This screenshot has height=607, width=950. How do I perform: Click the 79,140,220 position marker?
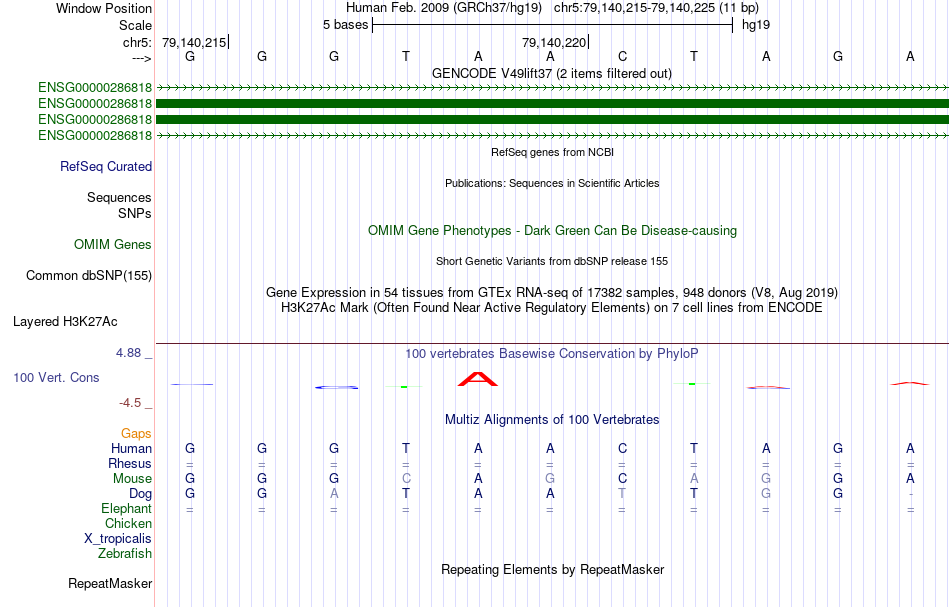click(554, 42)
